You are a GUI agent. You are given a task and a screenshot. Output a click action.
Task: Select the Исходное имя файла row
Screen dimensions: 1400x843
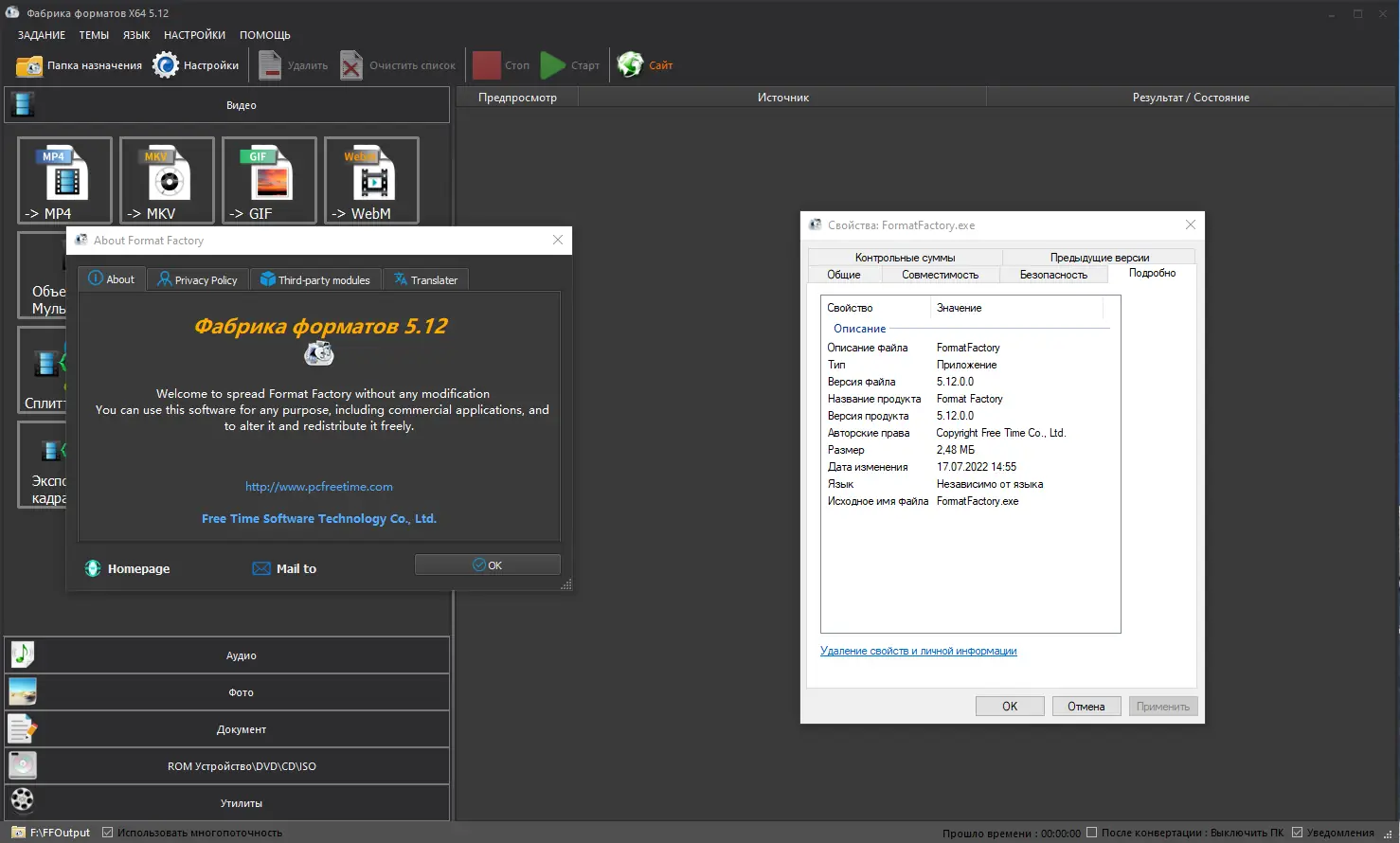[x=970, y=501]
